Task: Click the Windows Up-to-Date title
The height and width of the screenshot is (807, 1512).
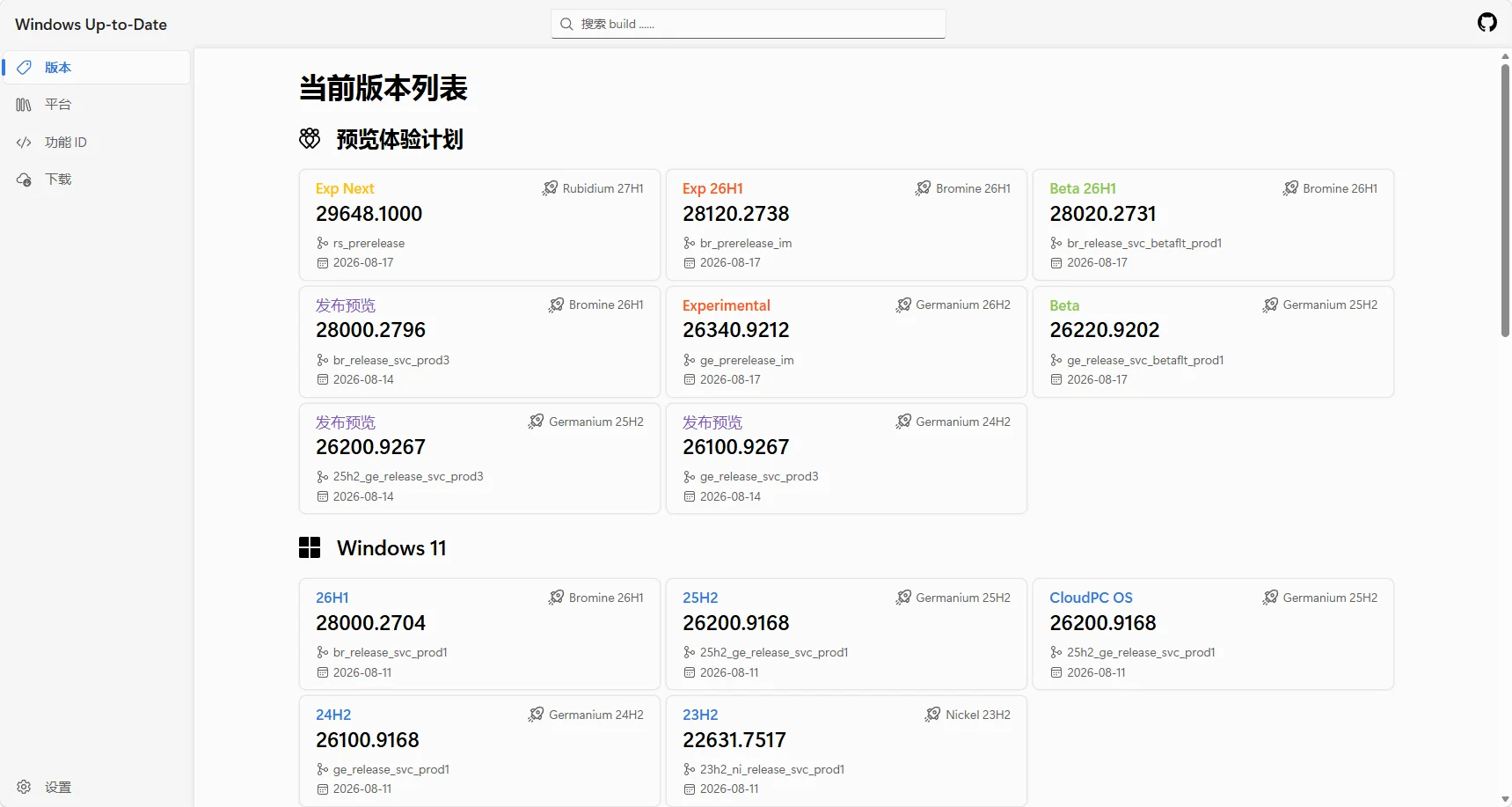Action: click(91, 25)
